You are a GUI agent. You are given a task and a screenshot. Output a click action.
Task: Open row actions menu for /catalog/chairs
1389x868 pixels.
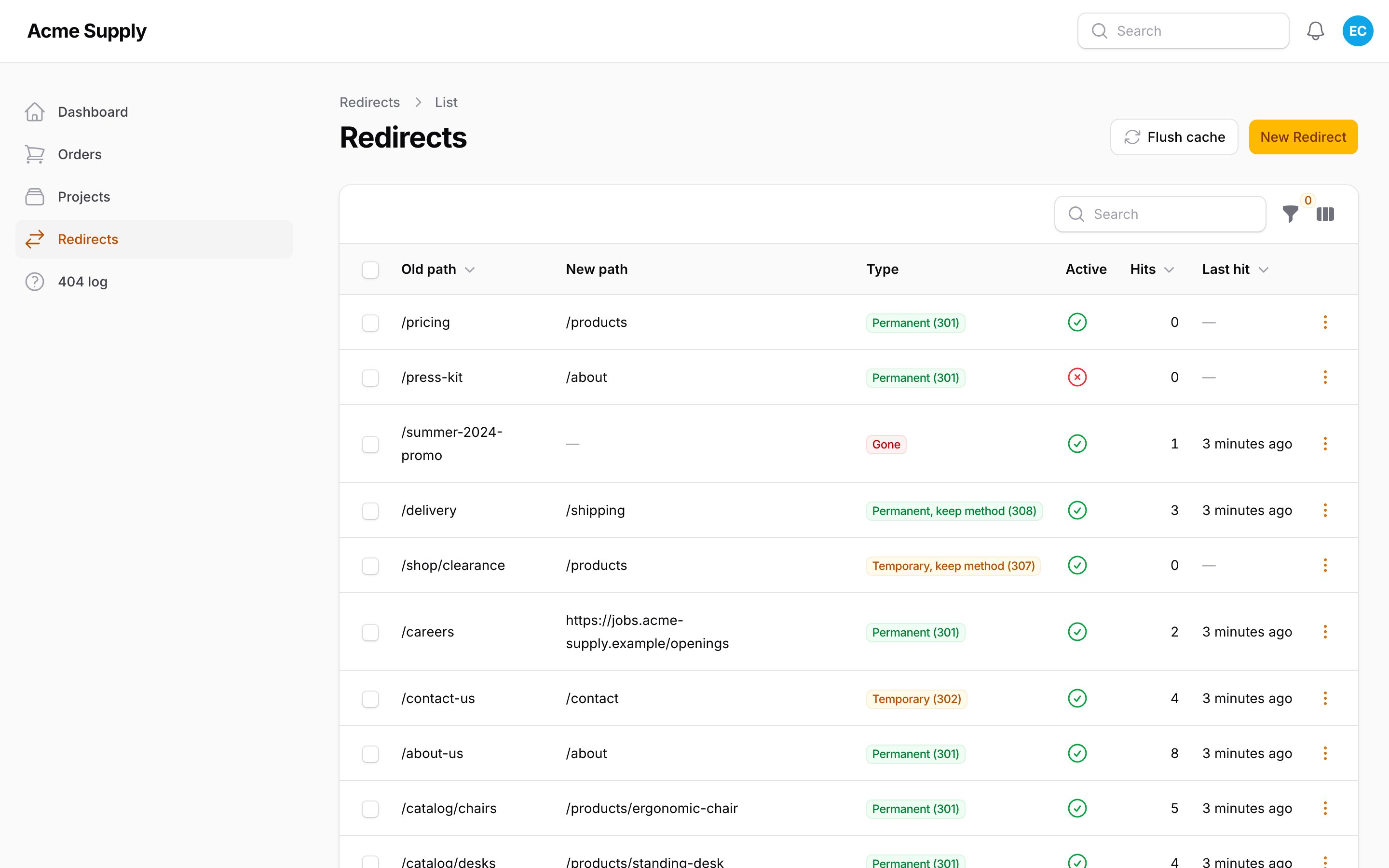1325,808
